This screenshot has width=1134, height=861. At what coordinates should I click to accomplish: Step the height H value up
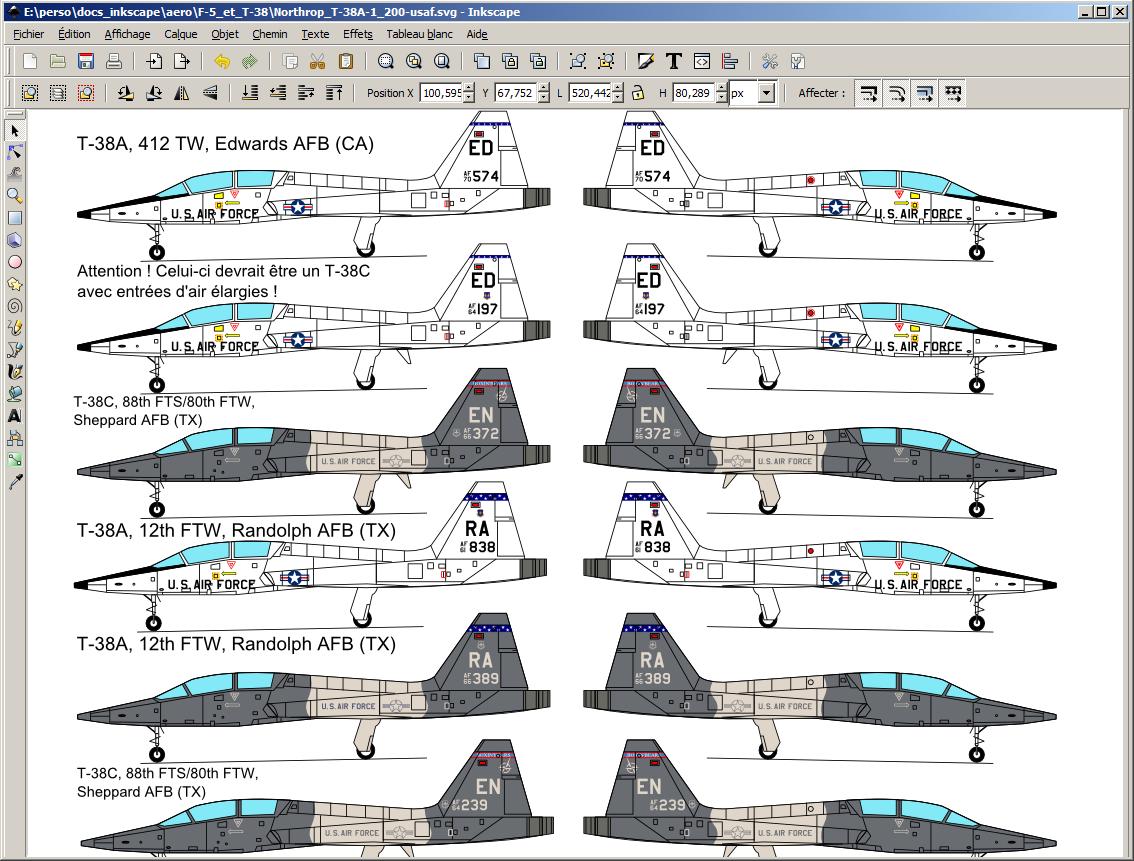click(x=720, y=88)
